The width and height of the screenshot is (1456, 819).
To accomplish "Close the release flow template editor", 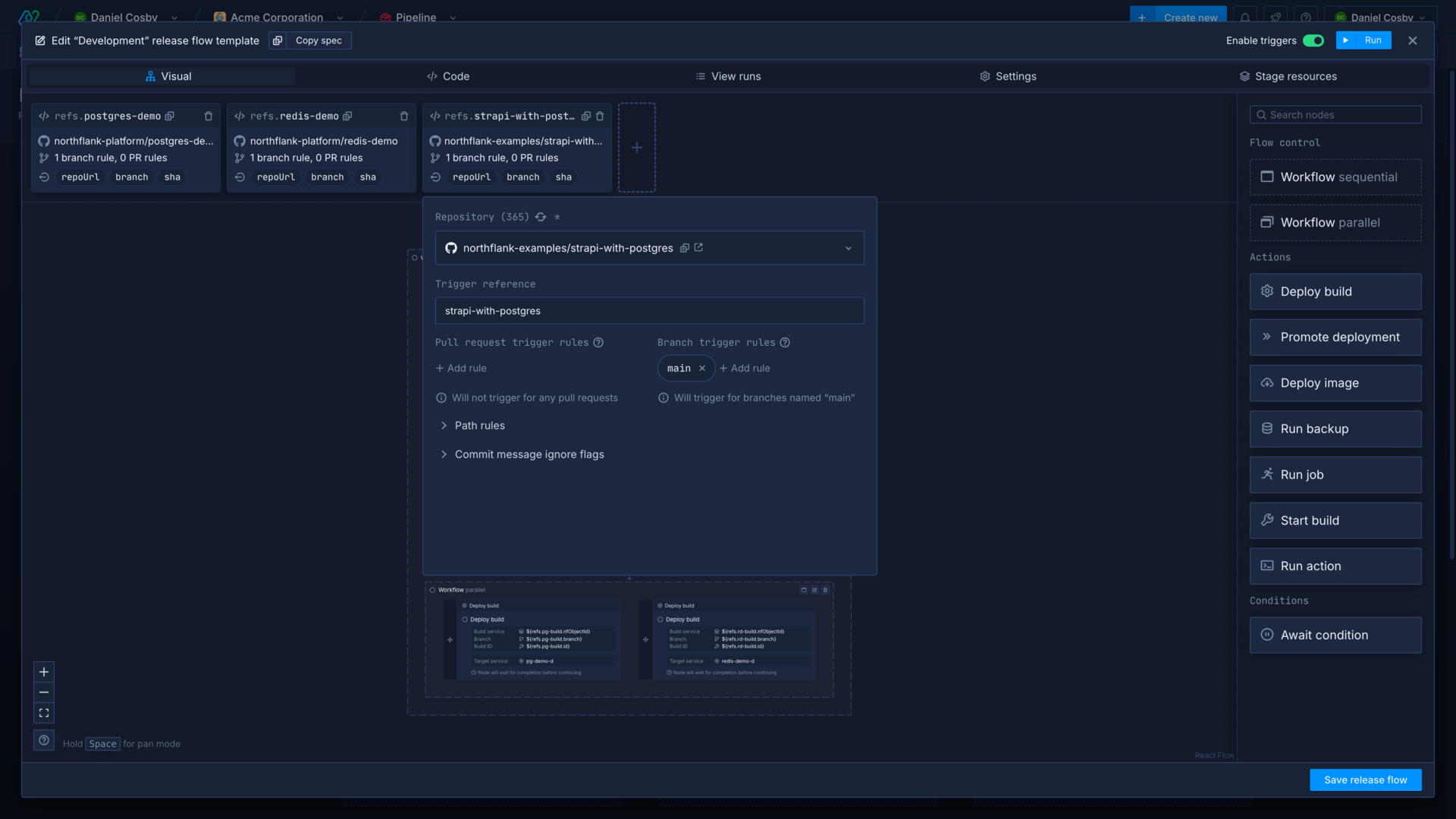I will click(1413, 41).
